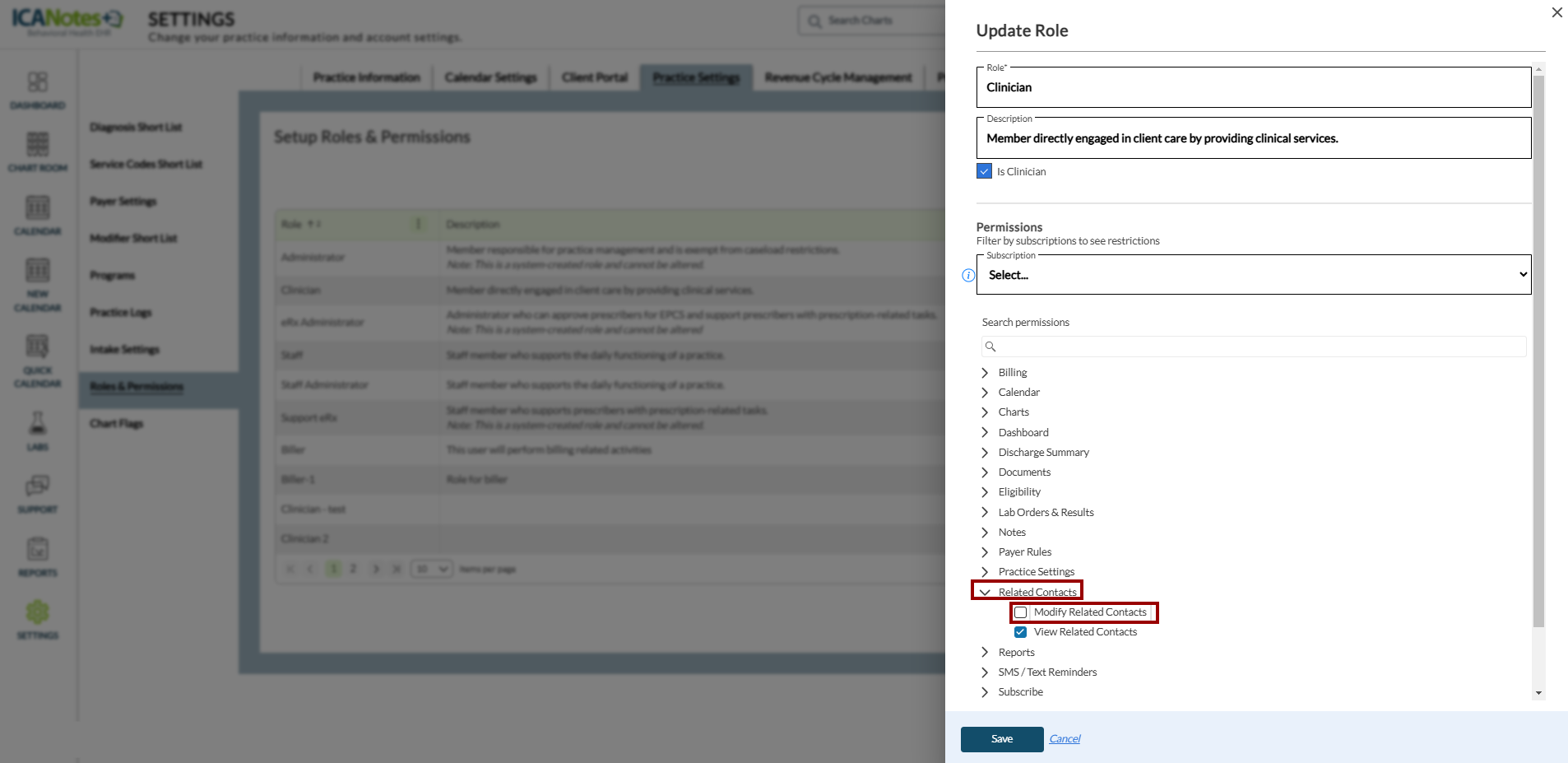
Task: Open the Subscription dropdown
Action: (x=1254, y=275)
